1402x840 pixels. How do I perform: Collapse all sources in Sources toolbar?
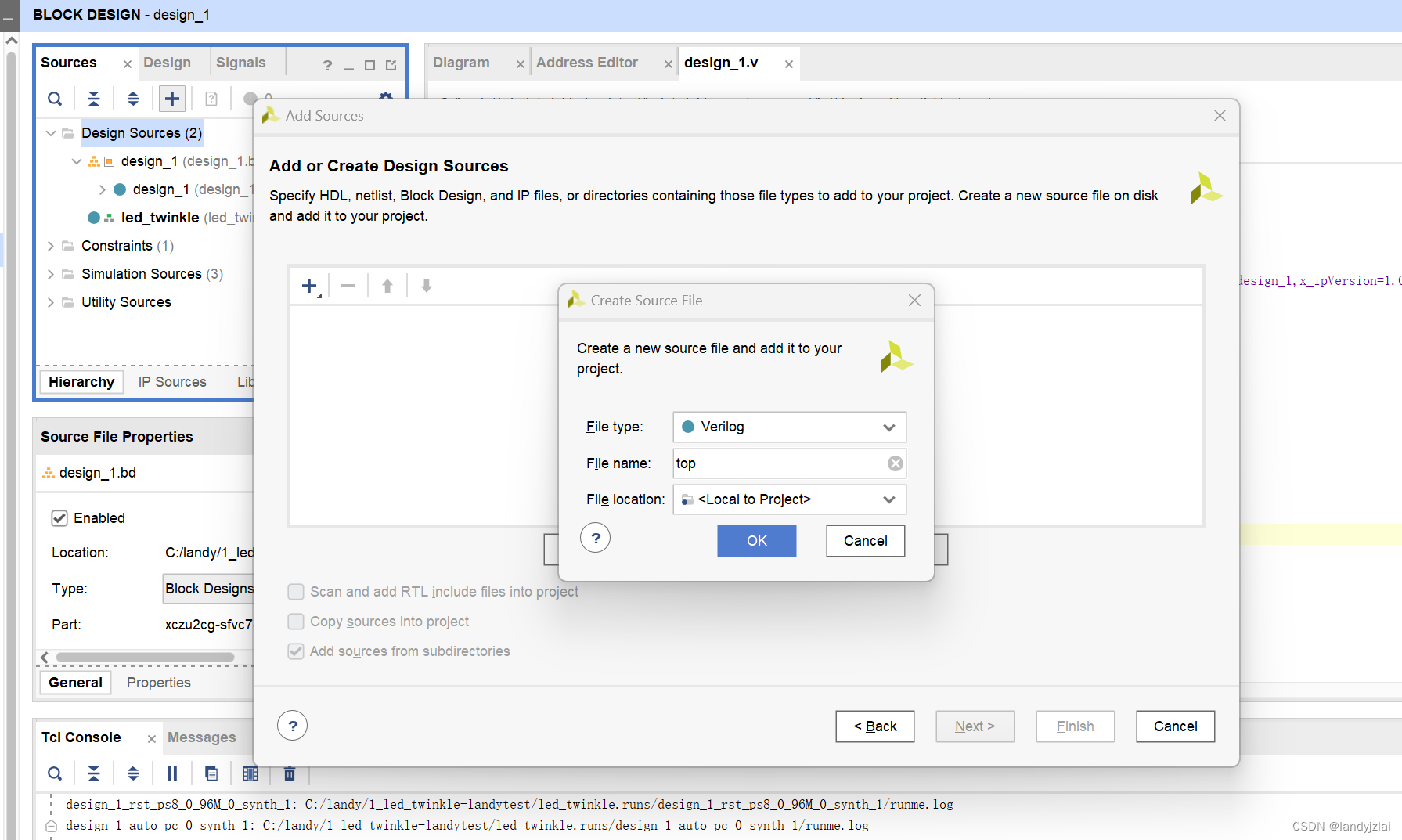point(94,99)
